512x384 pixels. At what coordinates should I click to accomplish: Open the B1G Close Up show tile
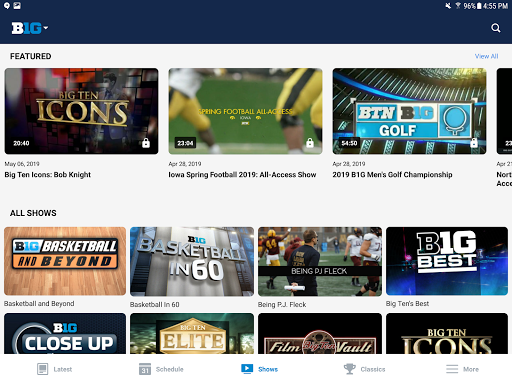(x=65, y=333)
